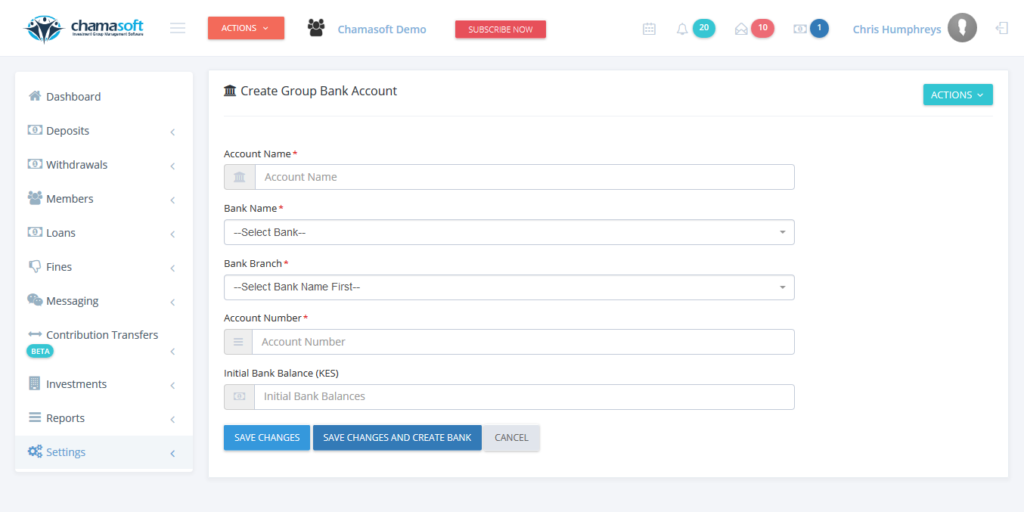Expand the Loans menu chevron
The image size is (1024, 512).
173,234
